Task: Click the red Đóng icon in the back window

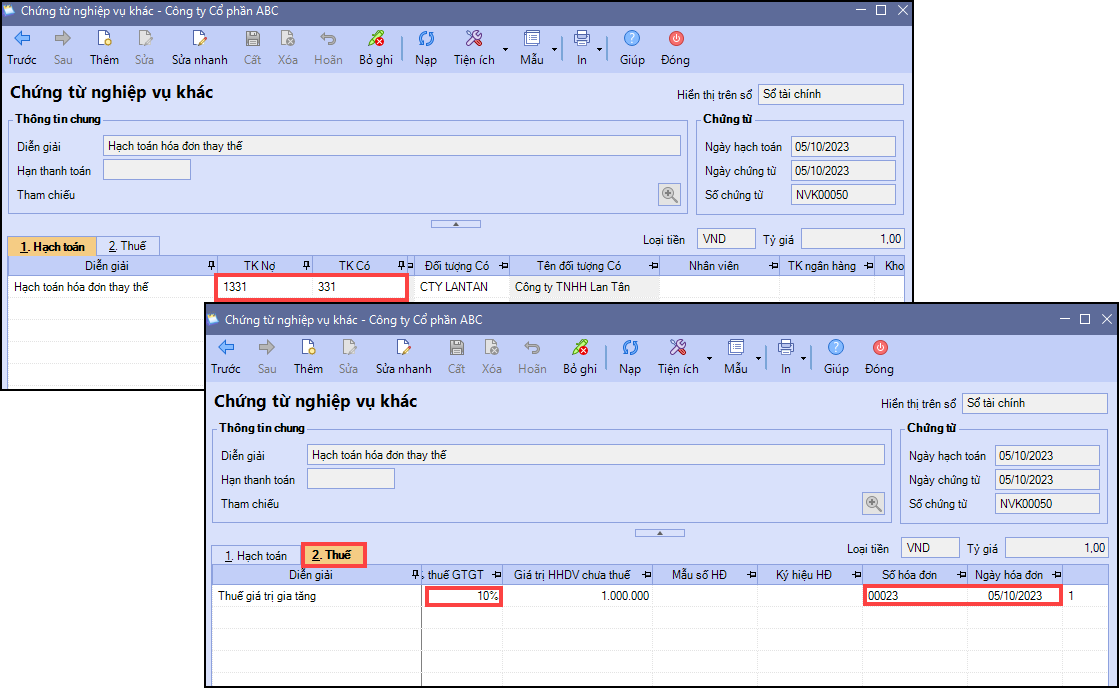Action: point(675,39)
